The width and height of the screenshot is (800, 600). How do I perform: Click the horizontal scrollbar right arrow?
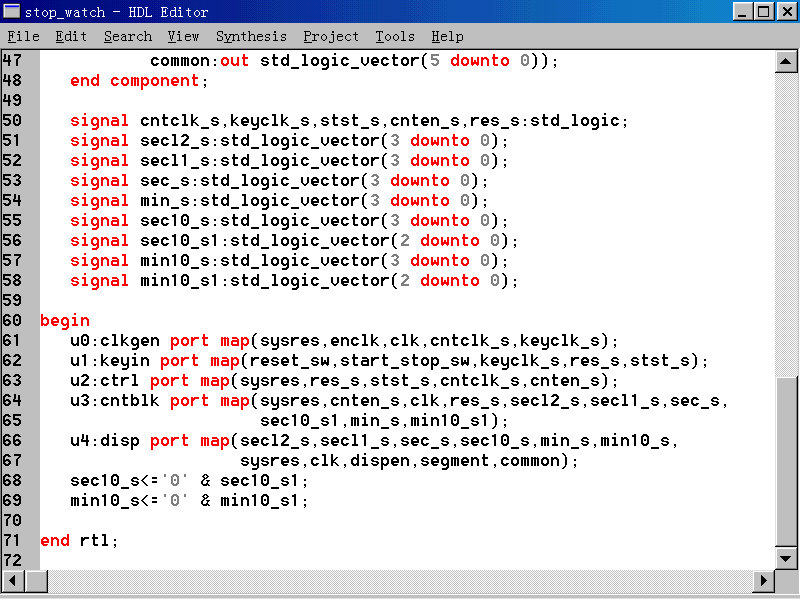click(x=764, y=581)
